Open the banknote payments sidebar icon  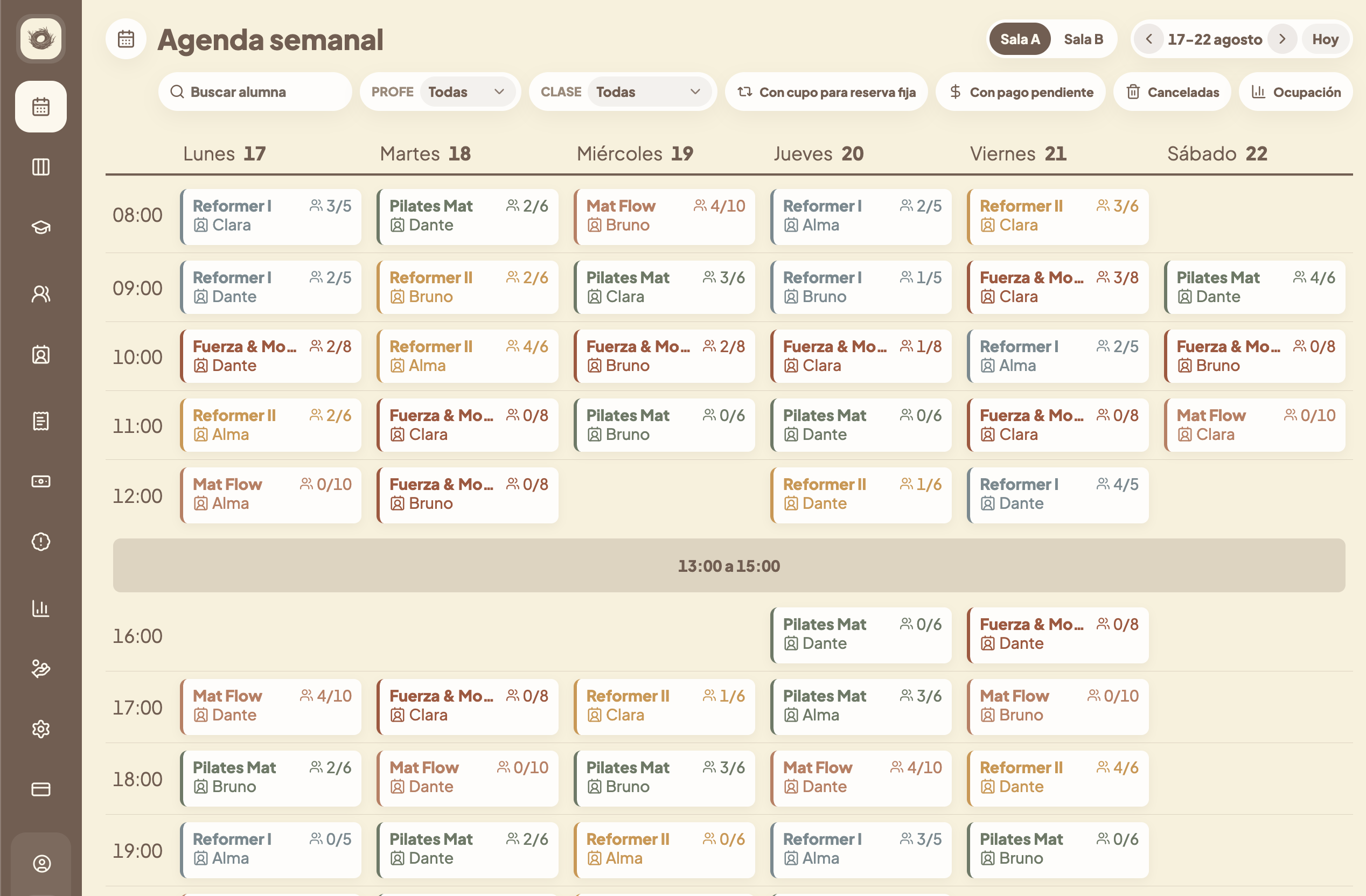point(41,481)
